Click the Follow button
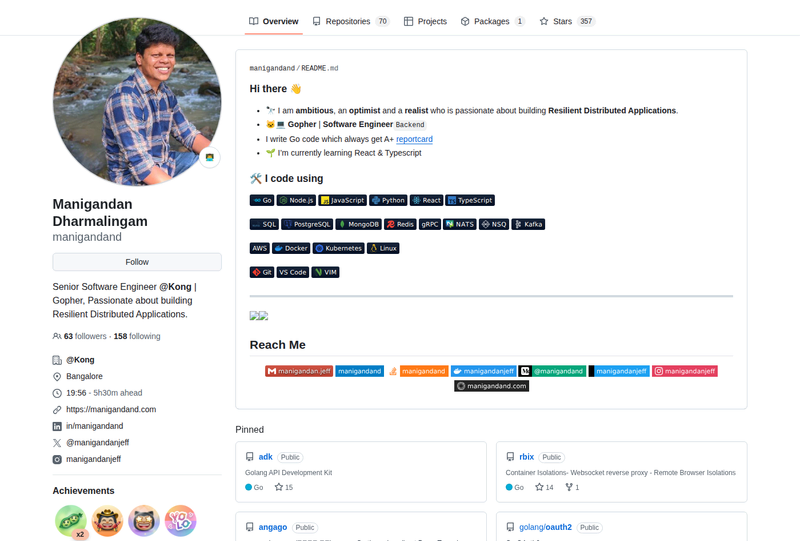The height and width of the screenshot is (541, 800). (x=137, y=262)
